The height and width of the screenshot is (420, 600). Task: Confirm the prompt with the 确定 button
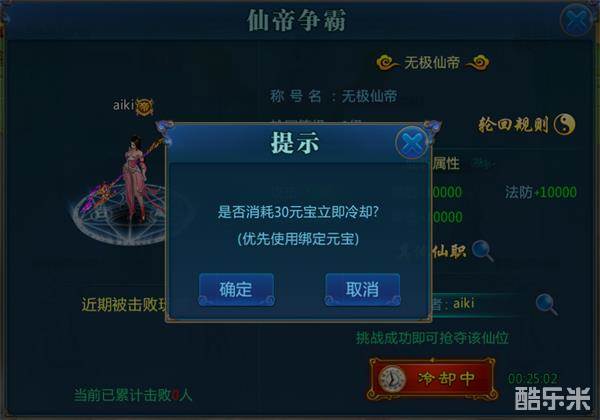click(x=236, y=290)
